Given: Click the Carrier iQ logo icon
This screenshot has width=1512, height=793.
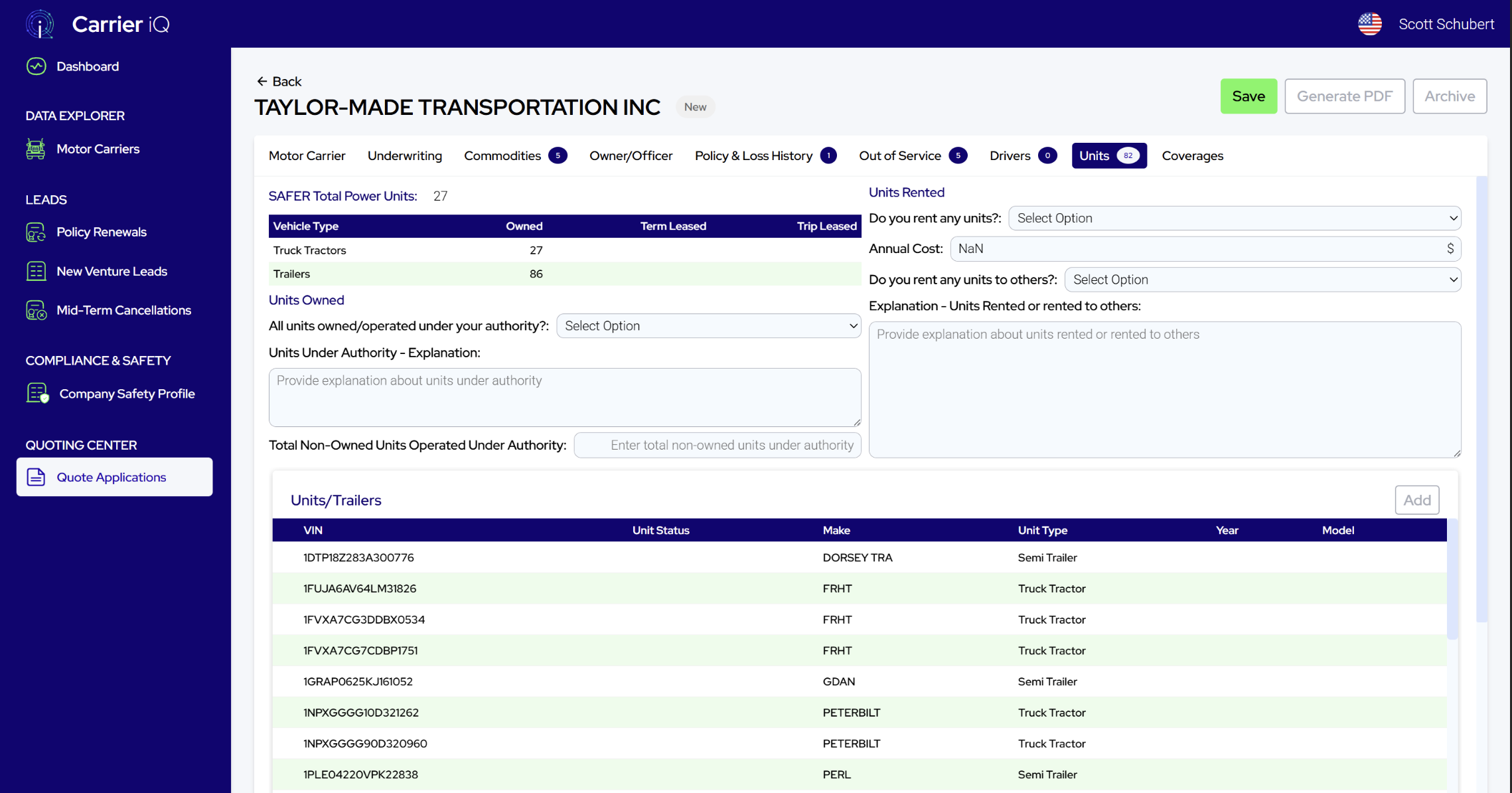Looking at the screenshot, I should click(40, 25).
